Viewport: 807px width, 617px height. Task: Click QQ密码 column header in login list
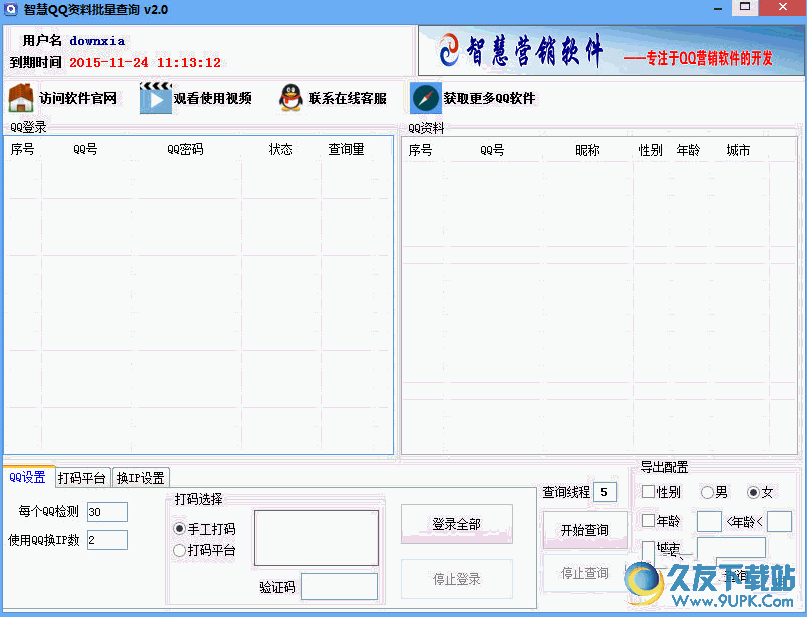coord(185,149)
